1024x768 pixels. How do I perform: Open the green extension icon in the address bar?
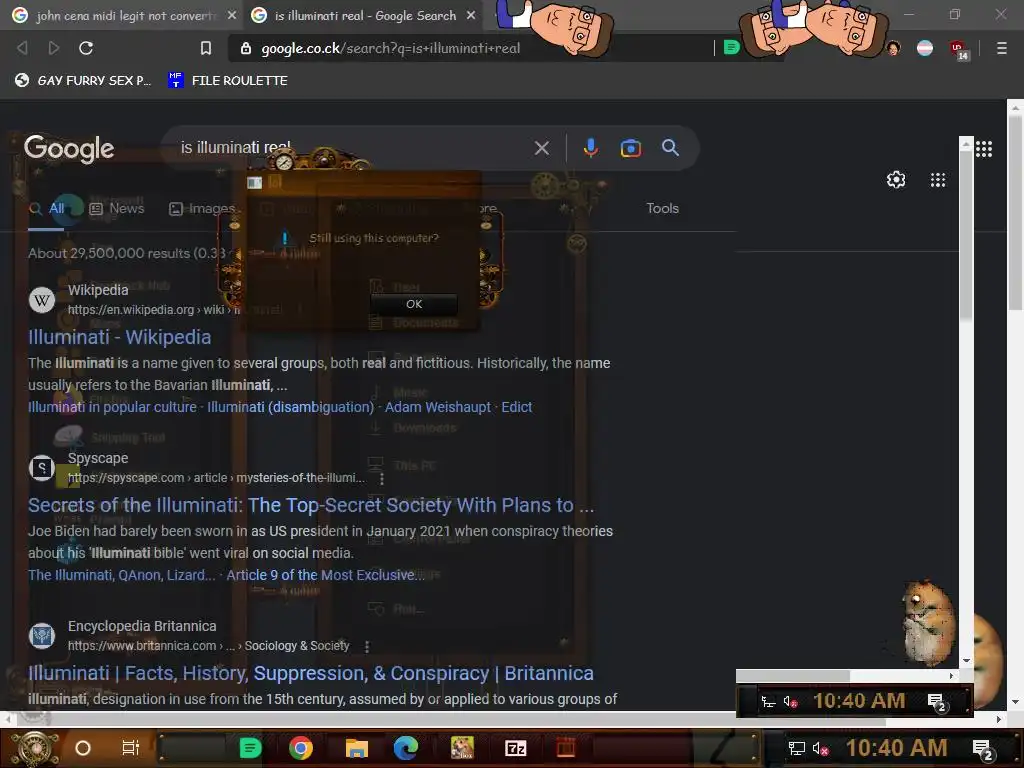(x=731, y=47)
